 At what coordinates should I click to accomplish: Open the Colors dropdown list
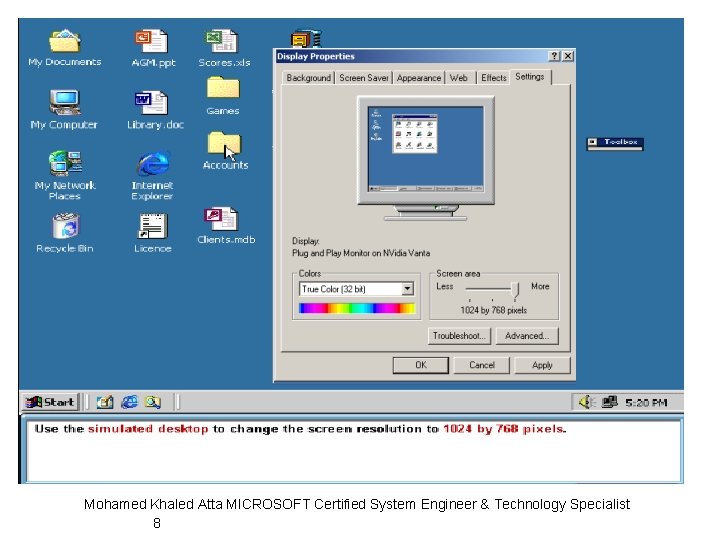click(x=407, y=289)
